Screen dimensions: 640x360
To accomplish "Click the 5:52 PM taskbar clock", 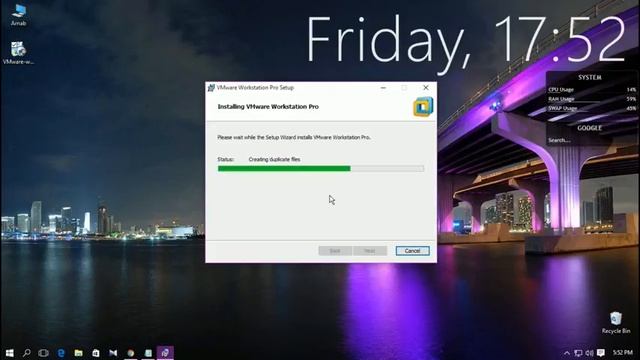I will [x=622, y=353].
